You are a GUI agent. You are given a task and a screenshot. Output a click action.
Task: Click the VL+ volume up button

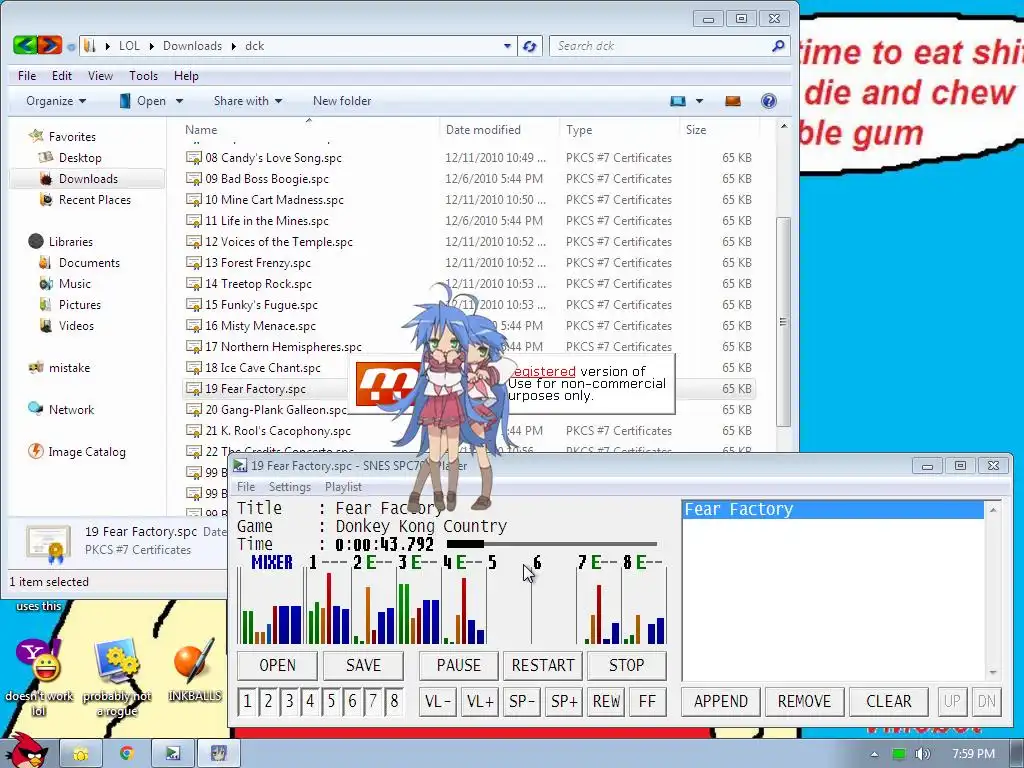[x=480, y=701]
